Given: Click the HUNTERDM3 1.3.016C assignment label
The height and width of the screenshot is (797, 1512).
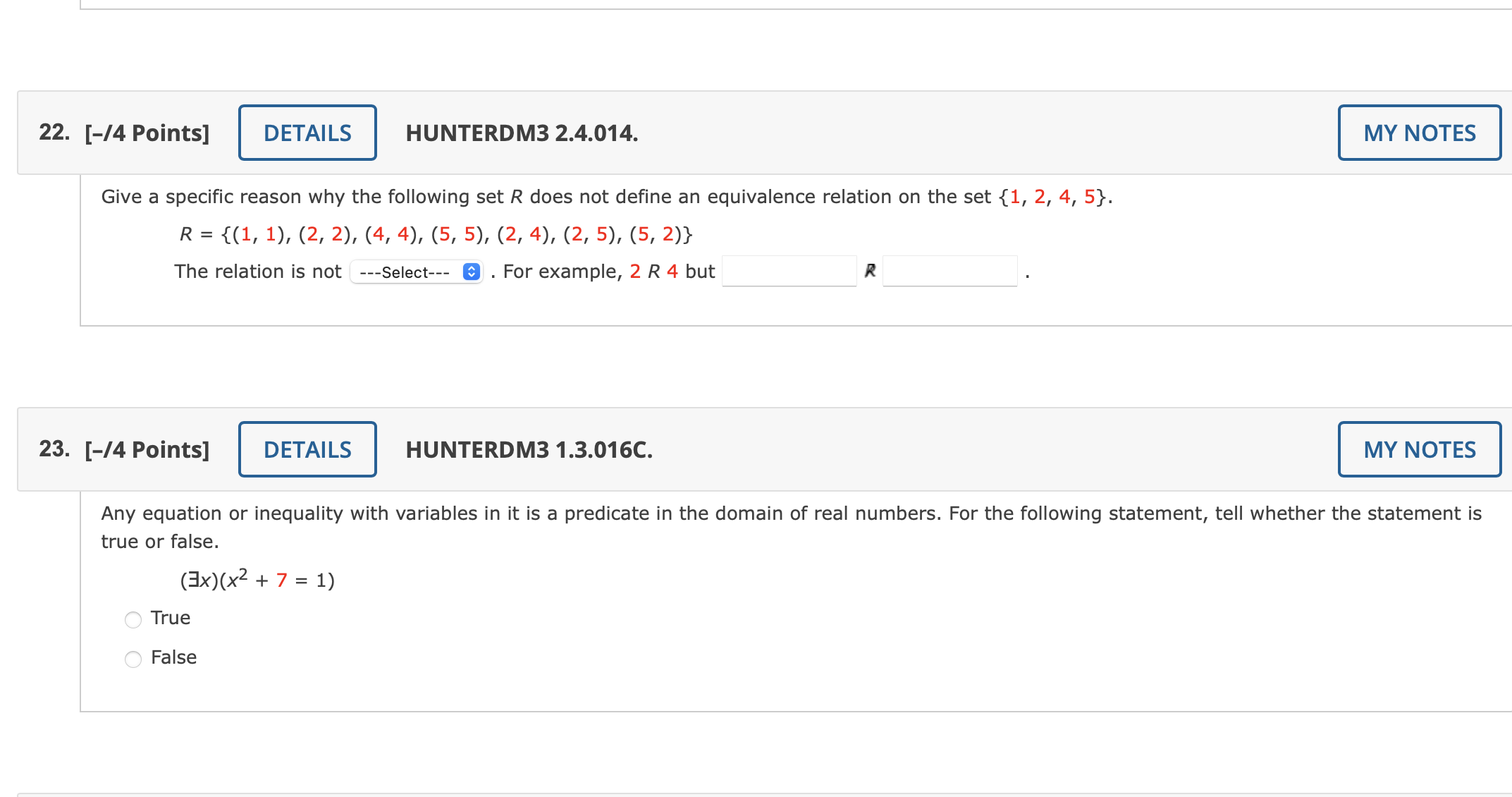Looking at the screenshot, I should coord(529,449).
